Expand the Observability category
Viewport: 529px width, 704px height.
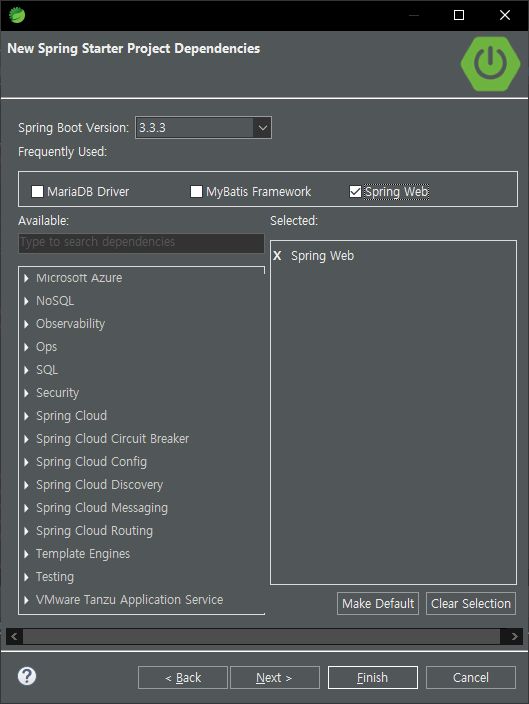tap(26, 324)
